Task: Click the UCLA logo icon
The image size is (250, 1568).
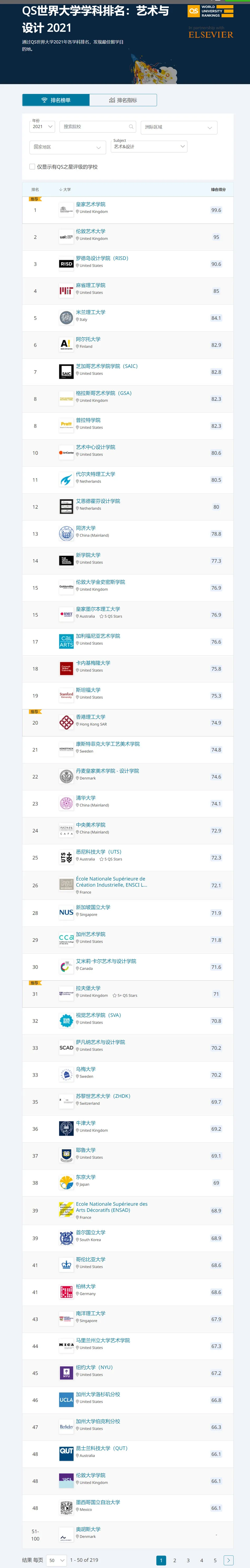Action: click(66, 1399)
